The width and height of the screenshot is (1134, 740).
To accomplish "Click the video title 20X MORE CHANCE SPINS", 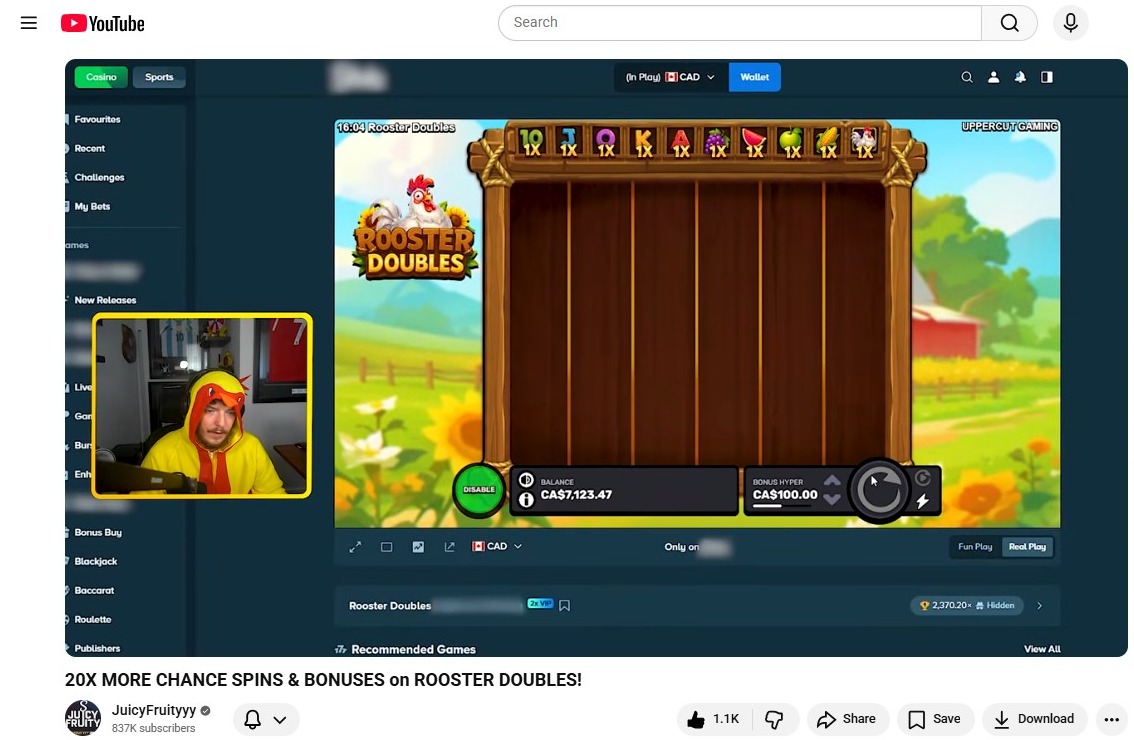I will pos(323,680).
